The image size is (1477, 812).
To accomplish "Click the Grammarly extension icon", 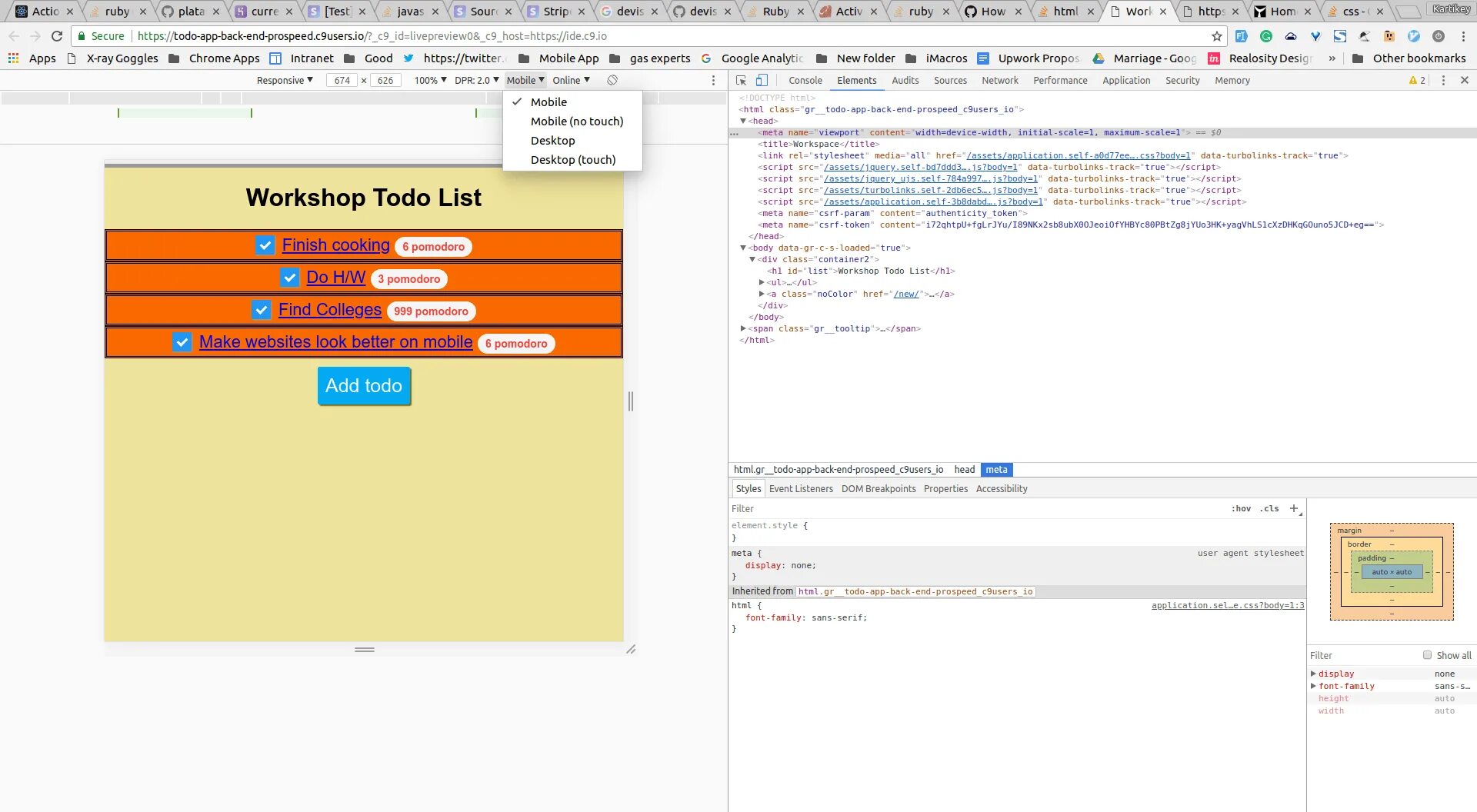I will click(1266, 36).
